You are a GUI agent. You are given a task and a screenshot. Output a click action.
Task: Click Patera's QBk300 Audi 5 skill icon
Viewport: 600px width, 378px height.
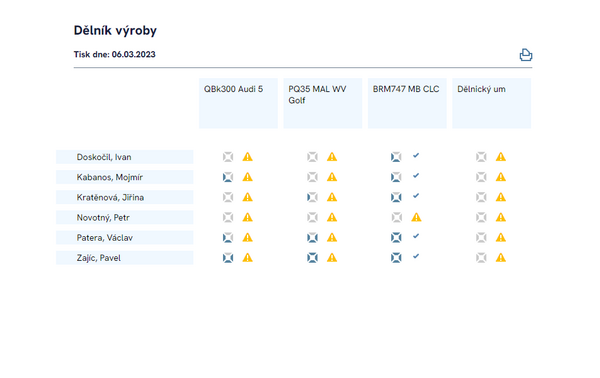click(228, 238)
